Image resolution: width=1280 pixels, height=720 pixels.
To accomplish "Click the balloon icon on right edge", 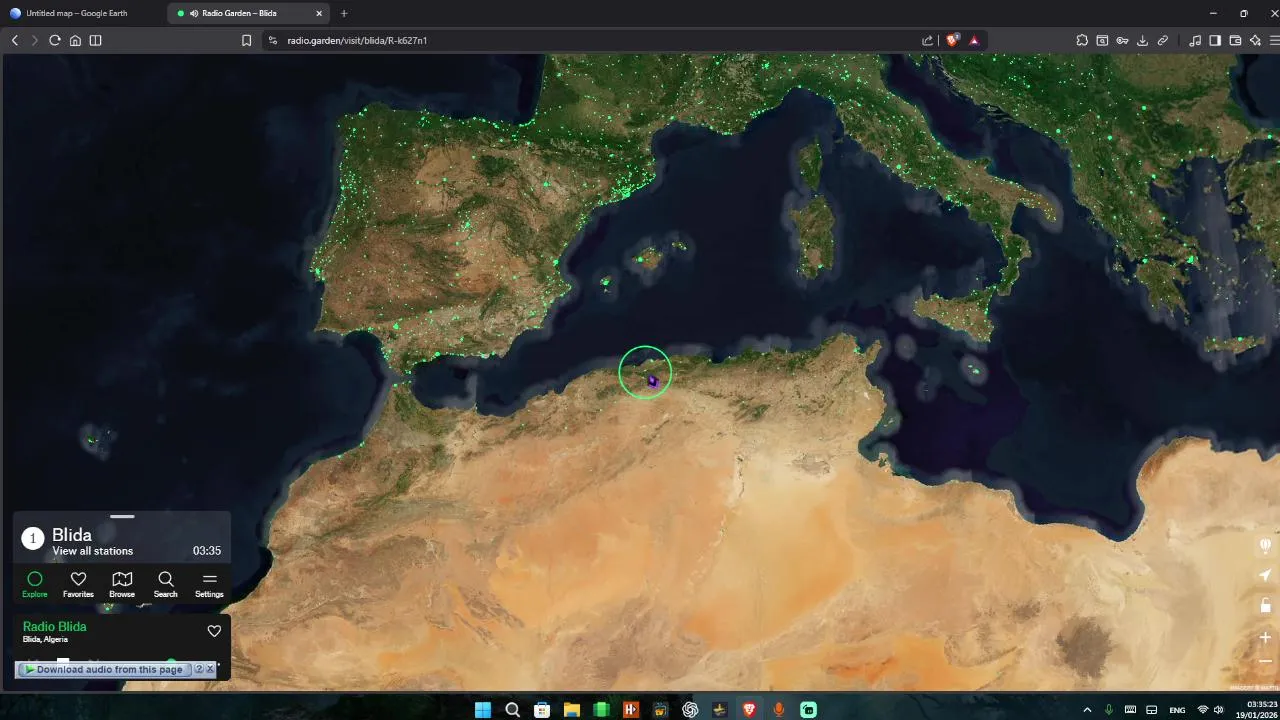I will (x=1265, y=545).
